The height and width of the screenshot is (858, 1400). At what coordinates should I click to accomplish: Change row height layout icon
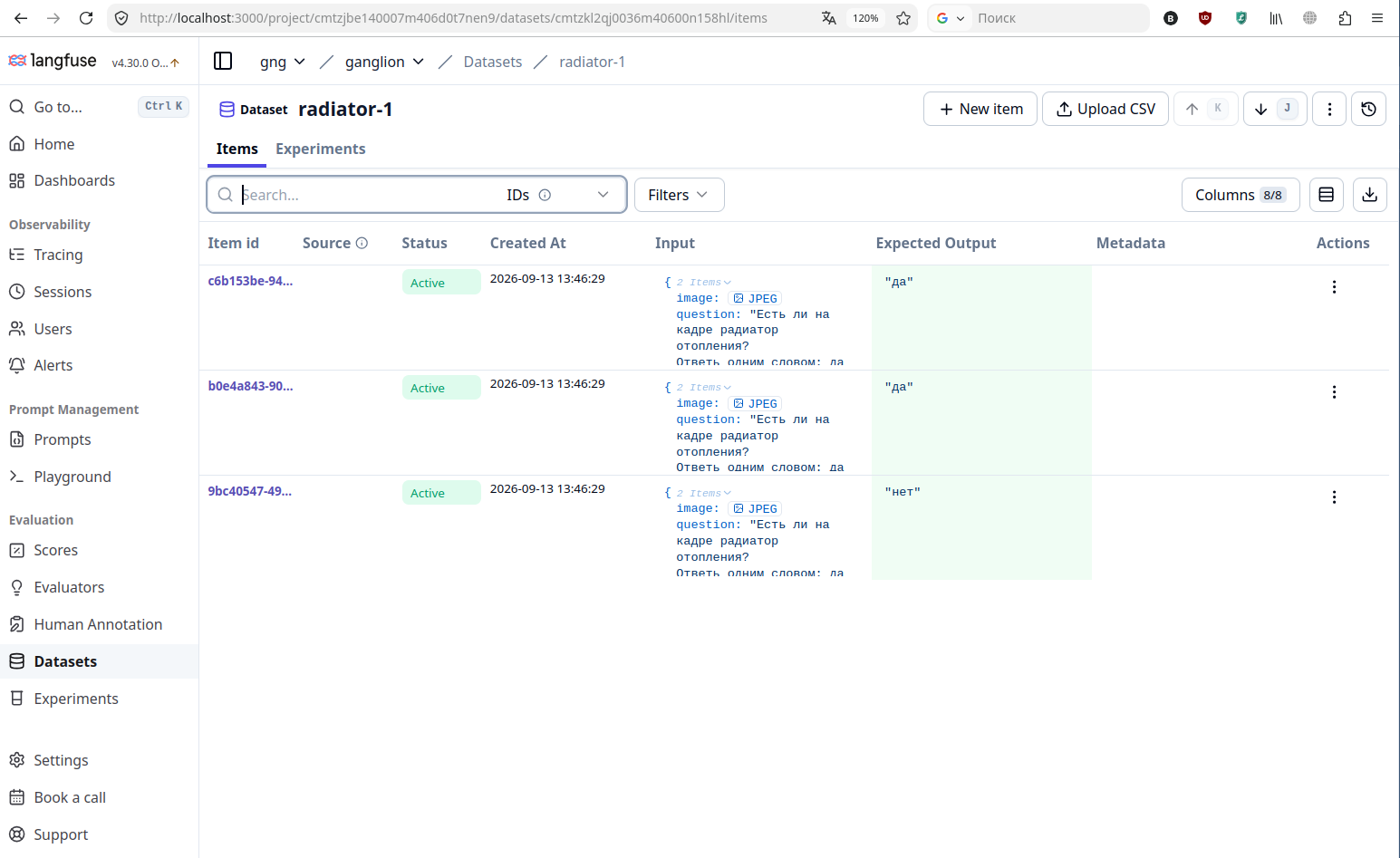(x=1326, y=195)
